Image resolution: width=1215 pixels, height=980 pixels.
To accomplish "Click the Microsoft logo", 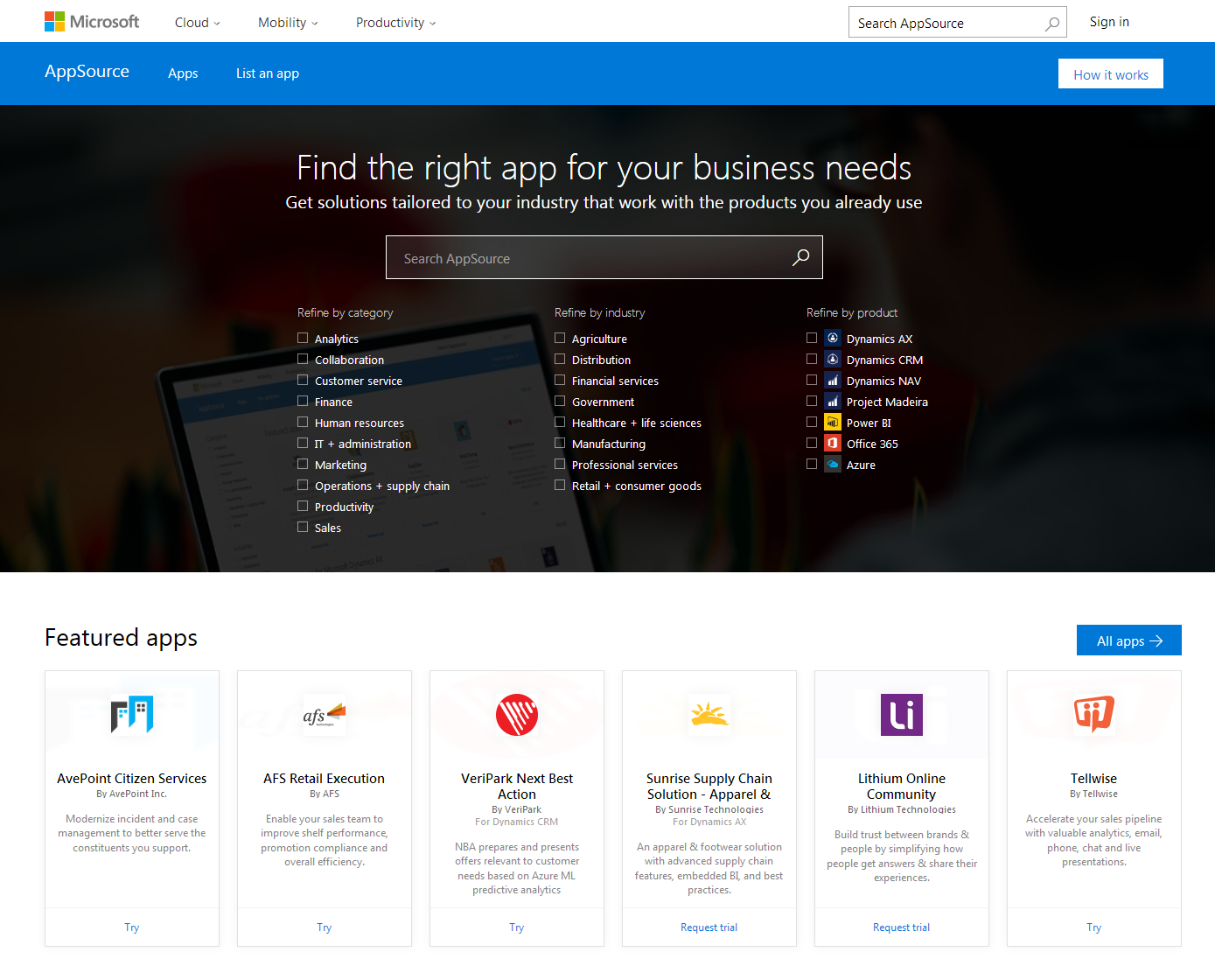I will click(92, 22).
